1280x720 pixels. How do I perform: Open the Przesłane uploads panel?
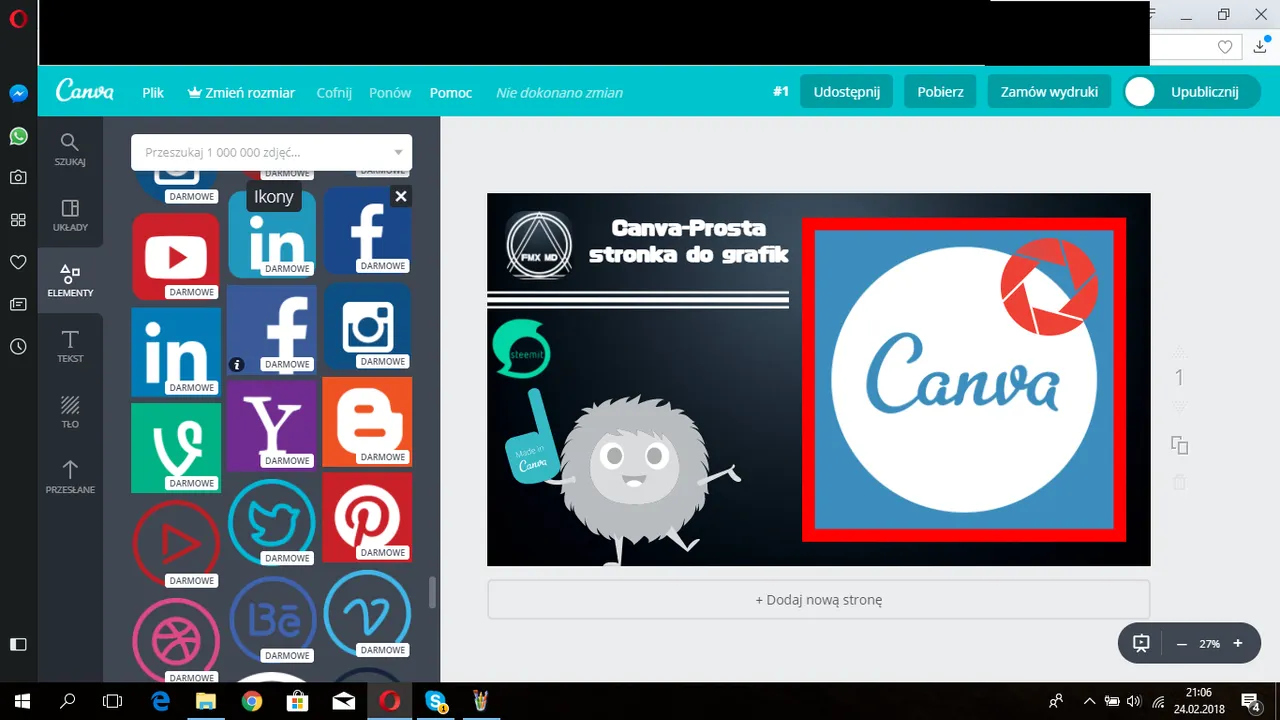click(x=70, y=477)
